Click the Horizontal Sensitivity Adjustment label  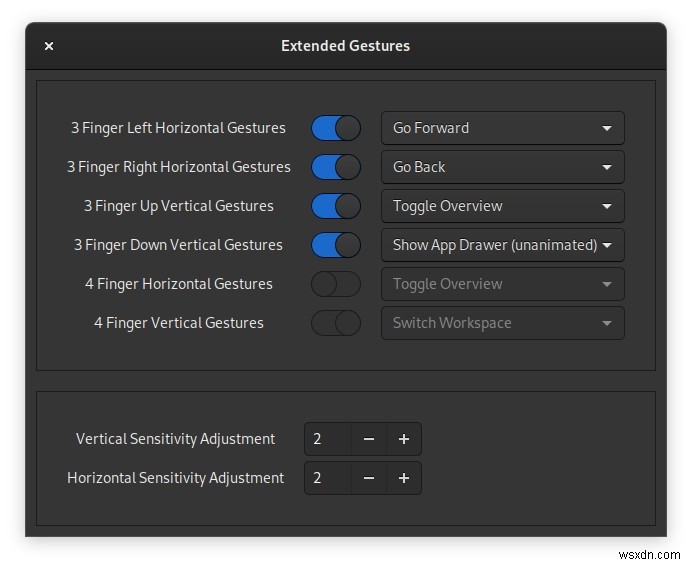(x=175, y=478)
